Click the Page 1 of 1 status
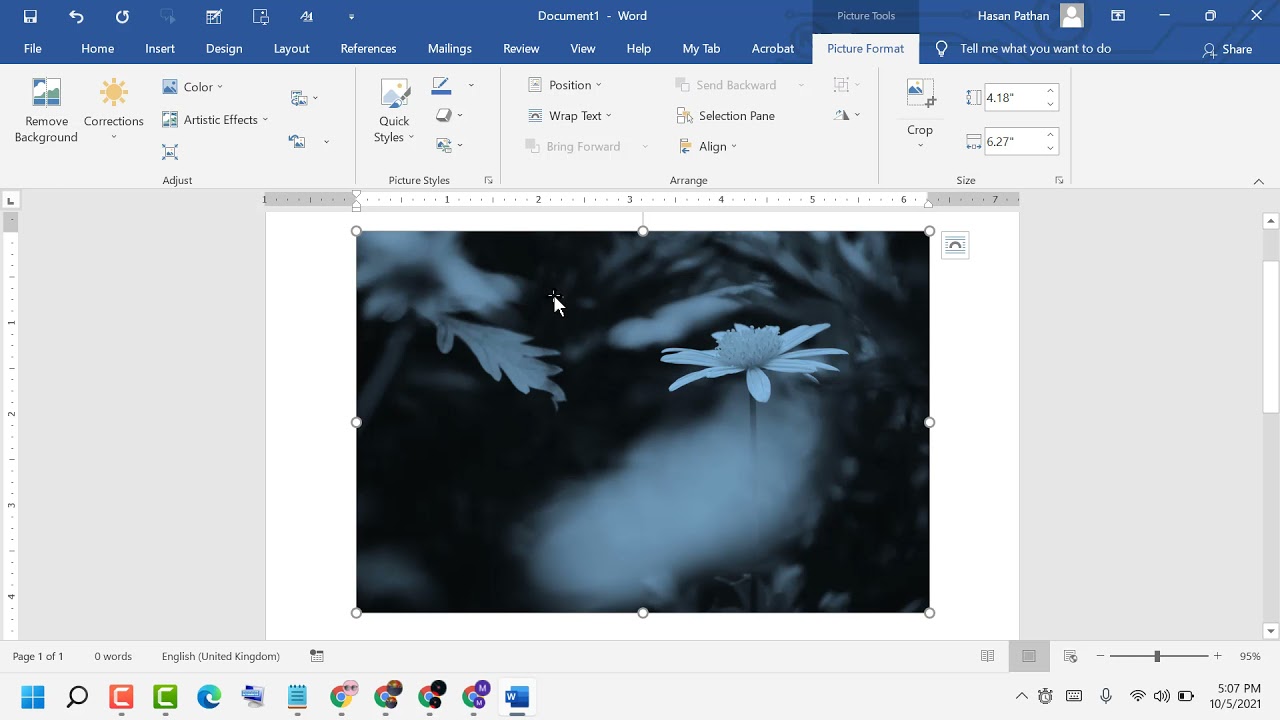Viewport: 1280px width, 720px height. [38, 656]
